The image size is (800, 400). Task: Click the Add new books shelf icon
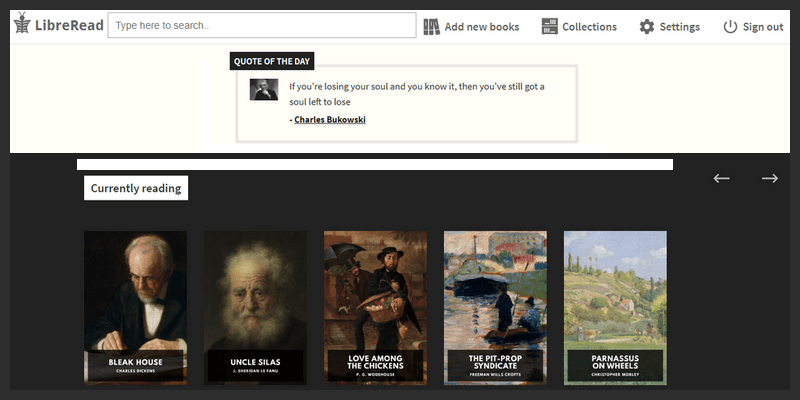click(x=432, y=27)
